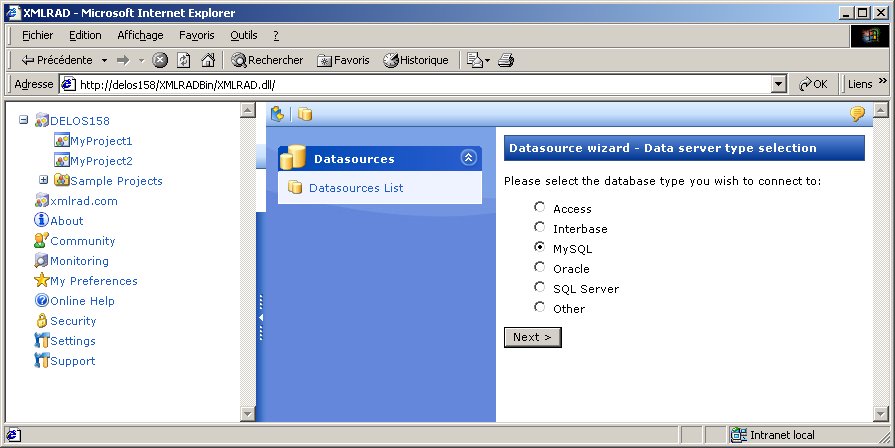Click the My Preferences star icon
Image resolution: width=895 pixels, height=448 pixels.
(x=42, y=281)
